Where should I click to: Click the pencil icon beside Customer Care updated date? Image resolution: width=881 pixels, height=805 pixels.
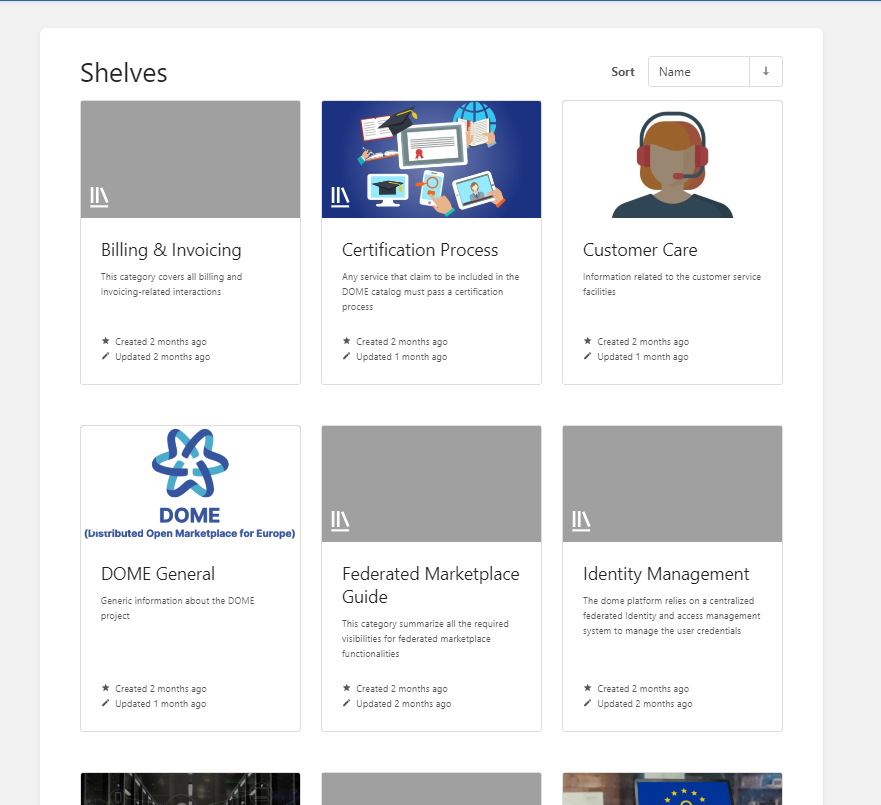[588, 357]
